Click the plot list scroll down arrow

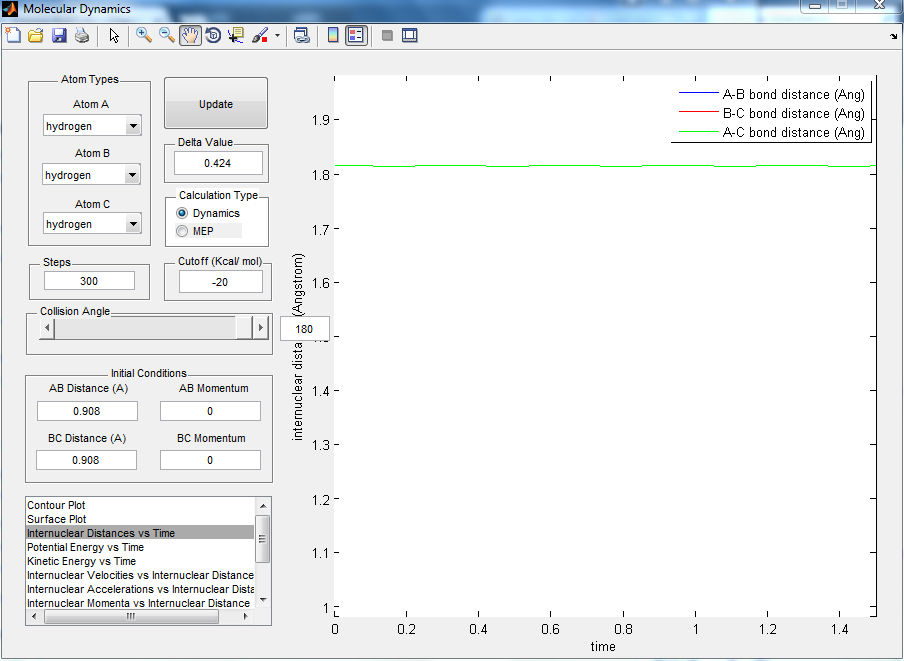(263, 600)
